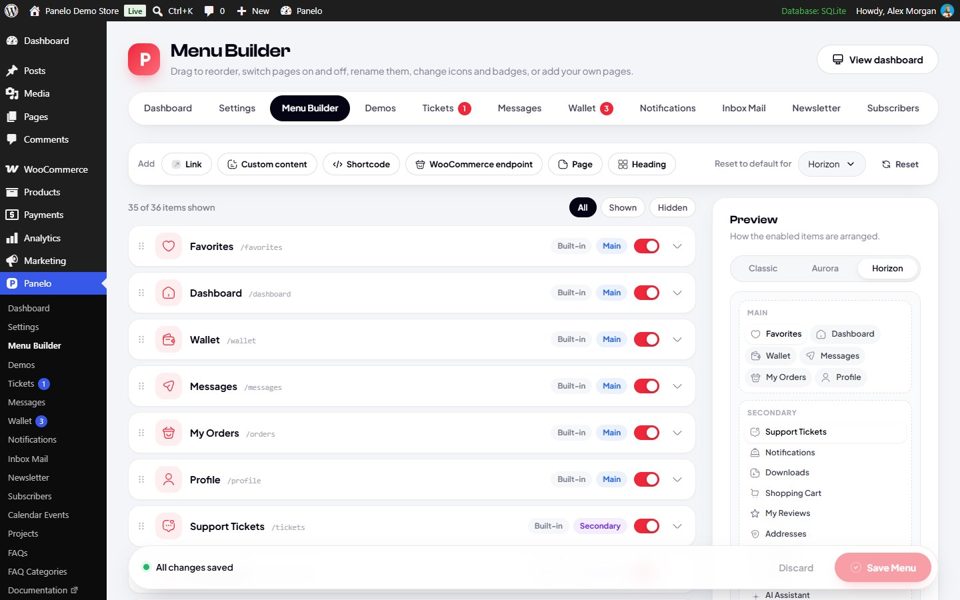Open Calendar Events in sidebar submenu

point(38,515)
